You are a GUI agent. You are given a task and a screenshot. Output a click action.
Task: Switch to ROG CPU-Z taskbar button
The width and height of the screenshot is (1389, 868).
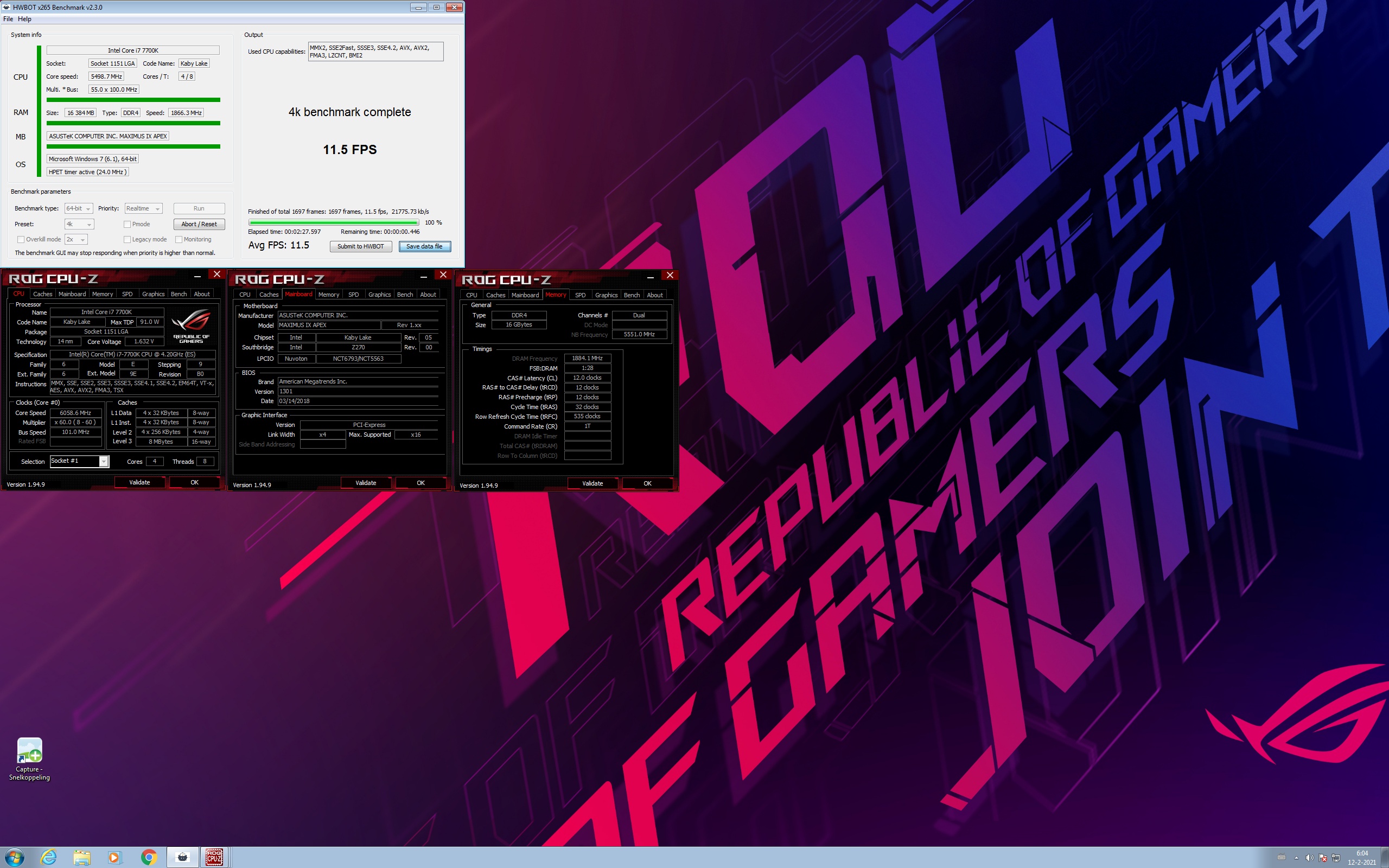(215, 857)
